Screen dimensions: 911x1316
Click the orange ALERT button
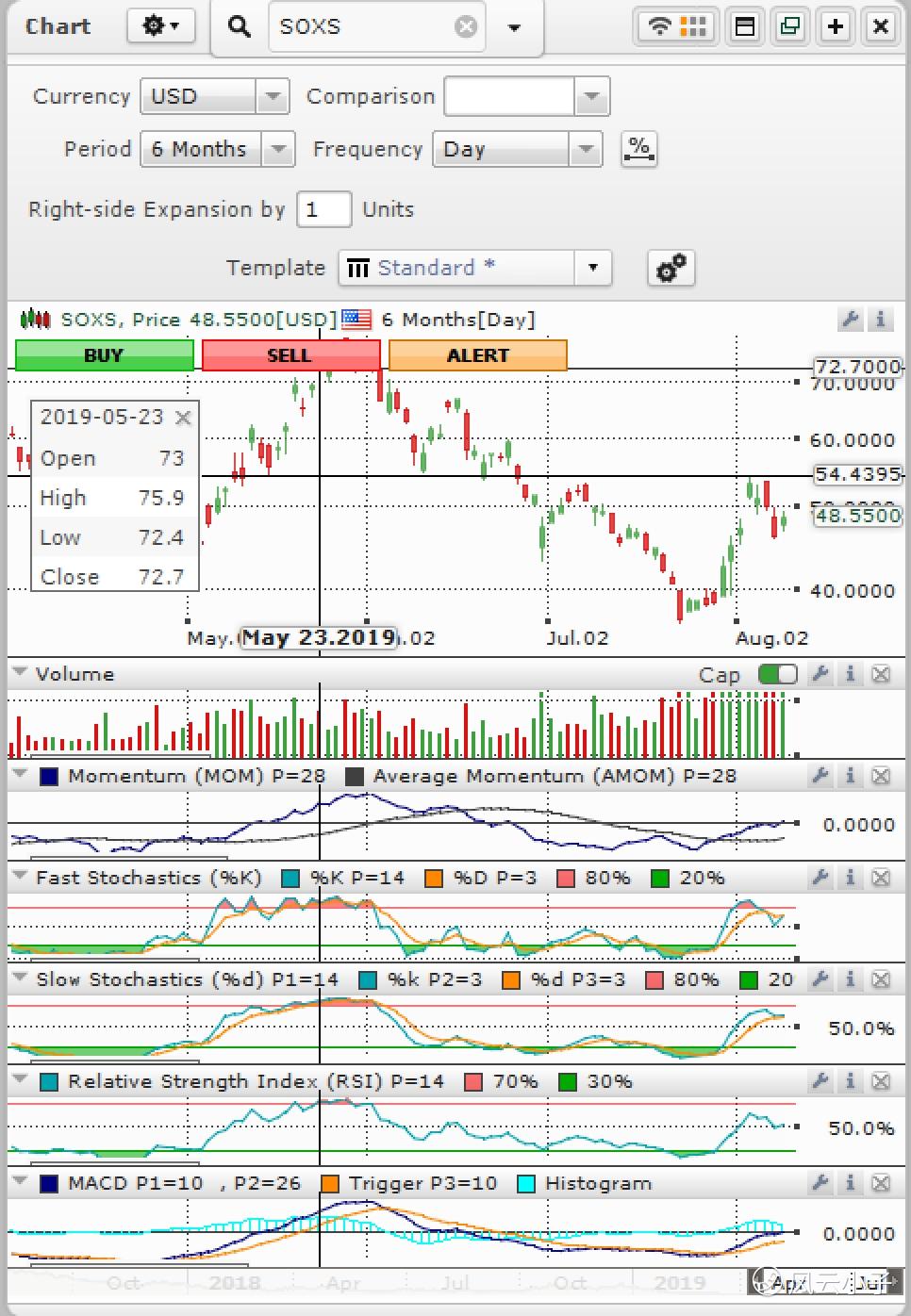tap(478, 355)
